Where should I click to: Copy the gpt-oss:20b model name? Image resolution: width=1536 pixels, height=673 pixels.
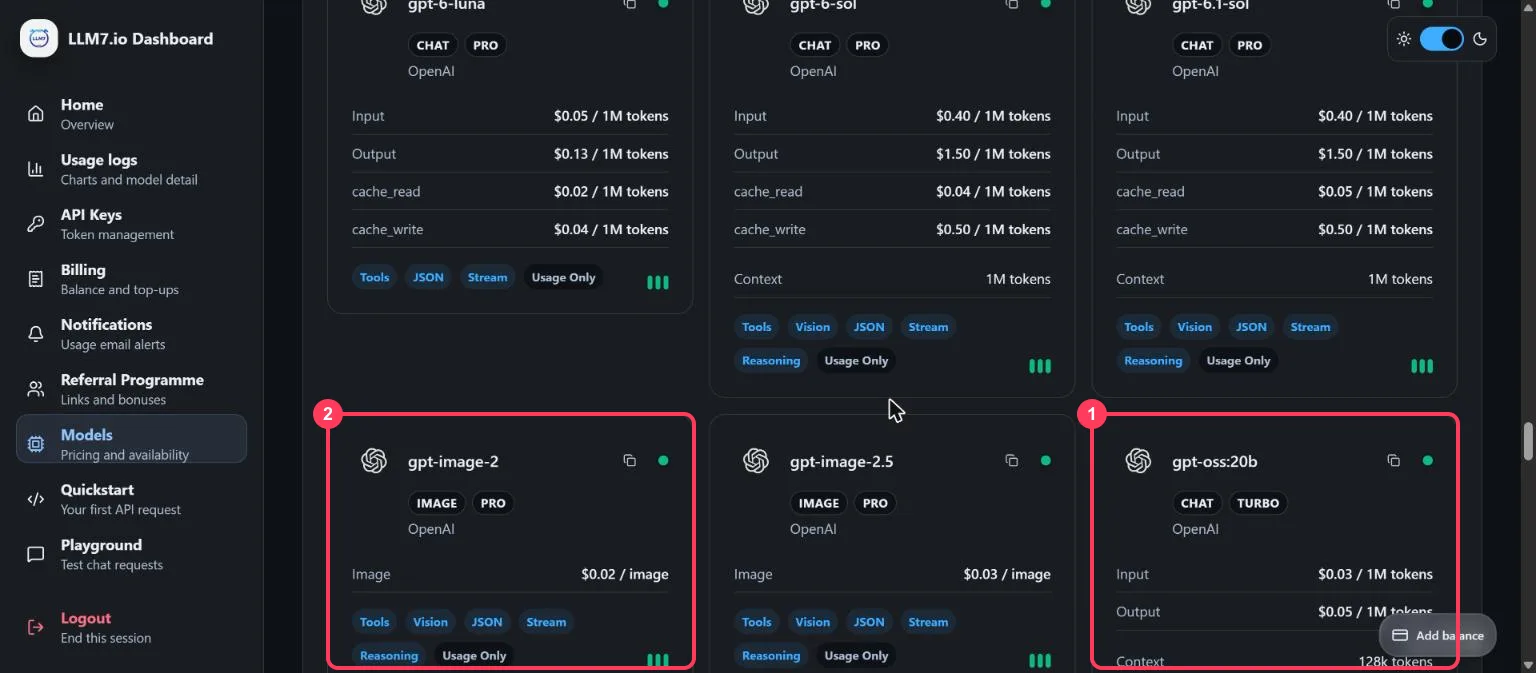1394,461
